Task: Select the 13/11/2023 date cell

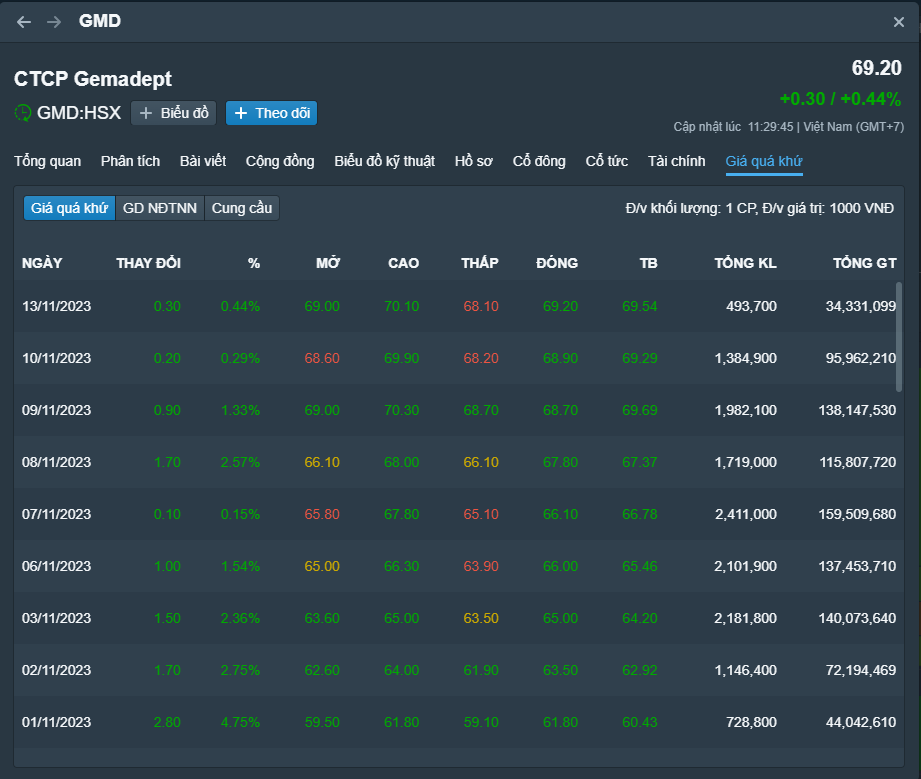Action: point(56,306)
